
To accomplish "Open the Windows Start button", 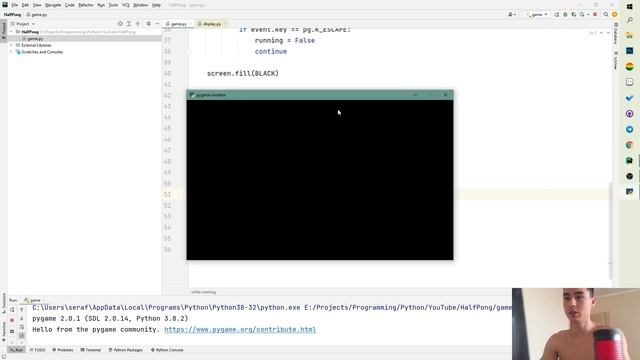I will pyautogui.click(x=629, y=7).
